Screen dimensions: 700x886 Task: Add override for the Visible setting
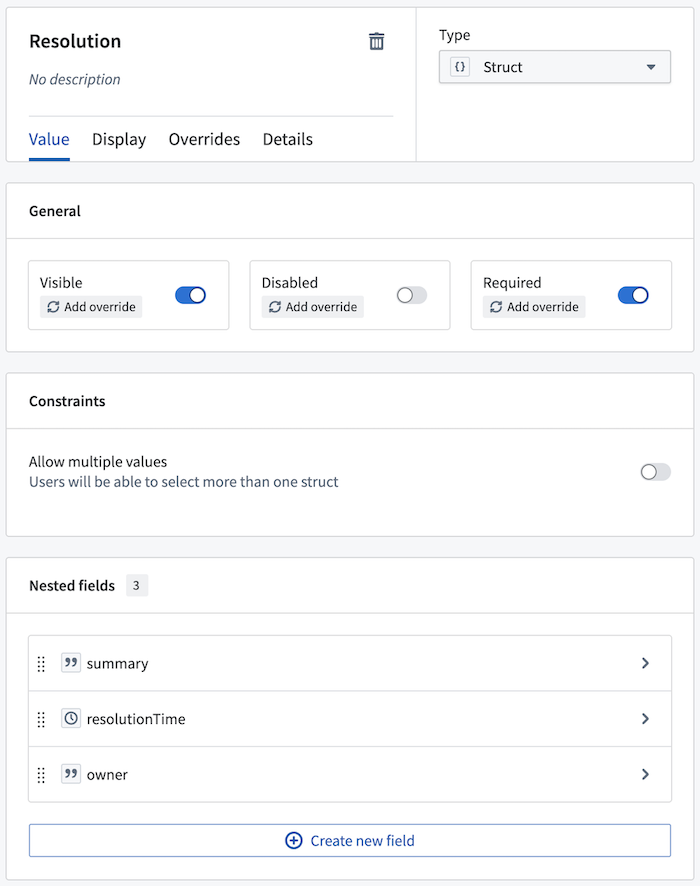[91, 307]
